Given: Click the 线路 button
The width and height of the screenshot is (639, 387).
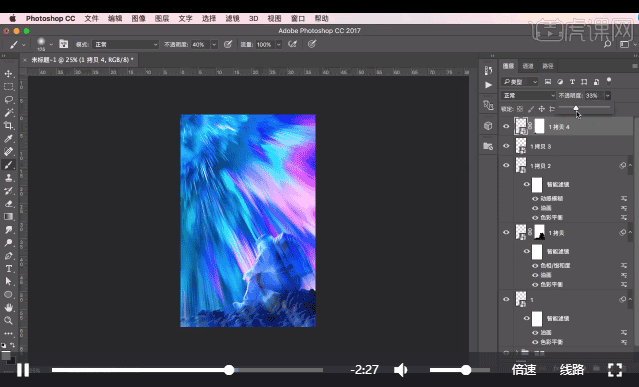Looking at the screenshot, I should [x=572, y=369].
